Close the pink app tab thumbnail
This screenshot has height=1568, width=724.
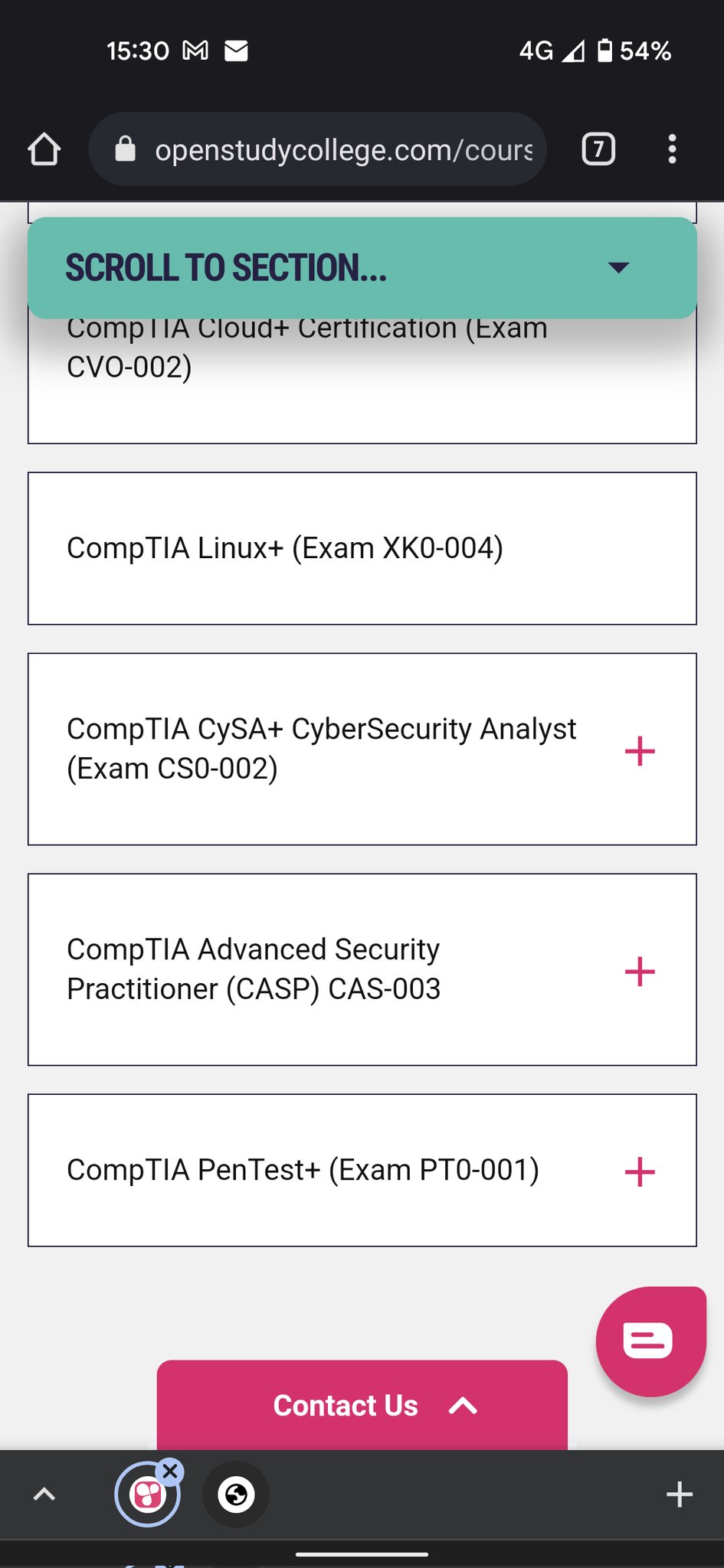point(170,1471)
